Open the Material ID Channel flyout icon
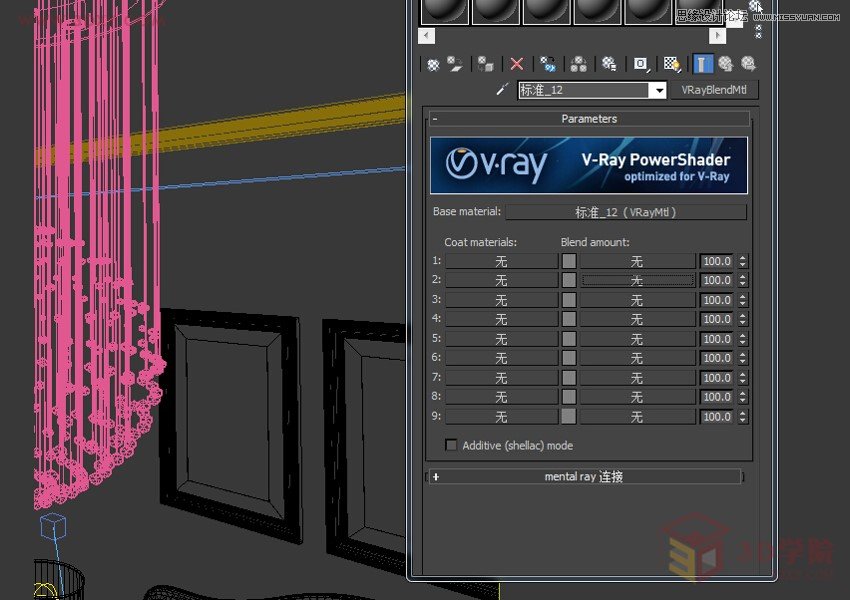Viewport: 850px width, 600px height. click(x=640, y=63)
